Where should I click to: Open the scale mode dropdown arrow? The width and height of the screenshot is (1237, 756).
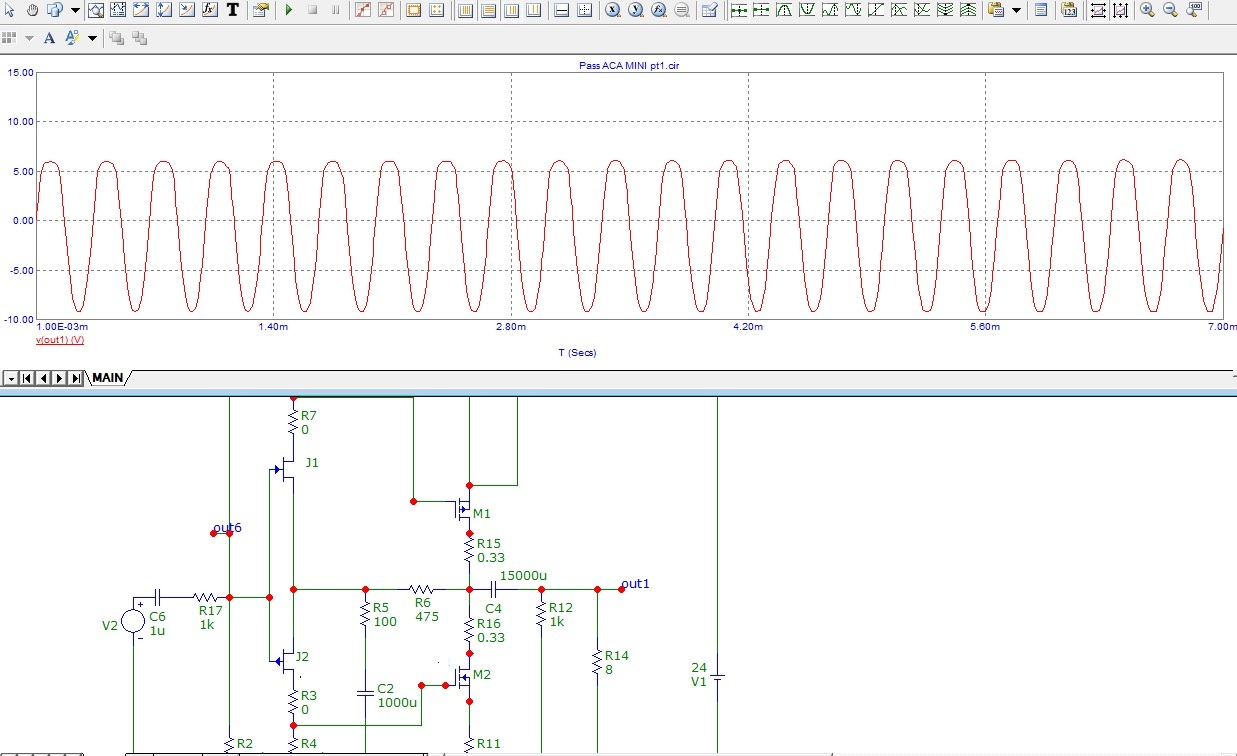[x=75, y=10]
